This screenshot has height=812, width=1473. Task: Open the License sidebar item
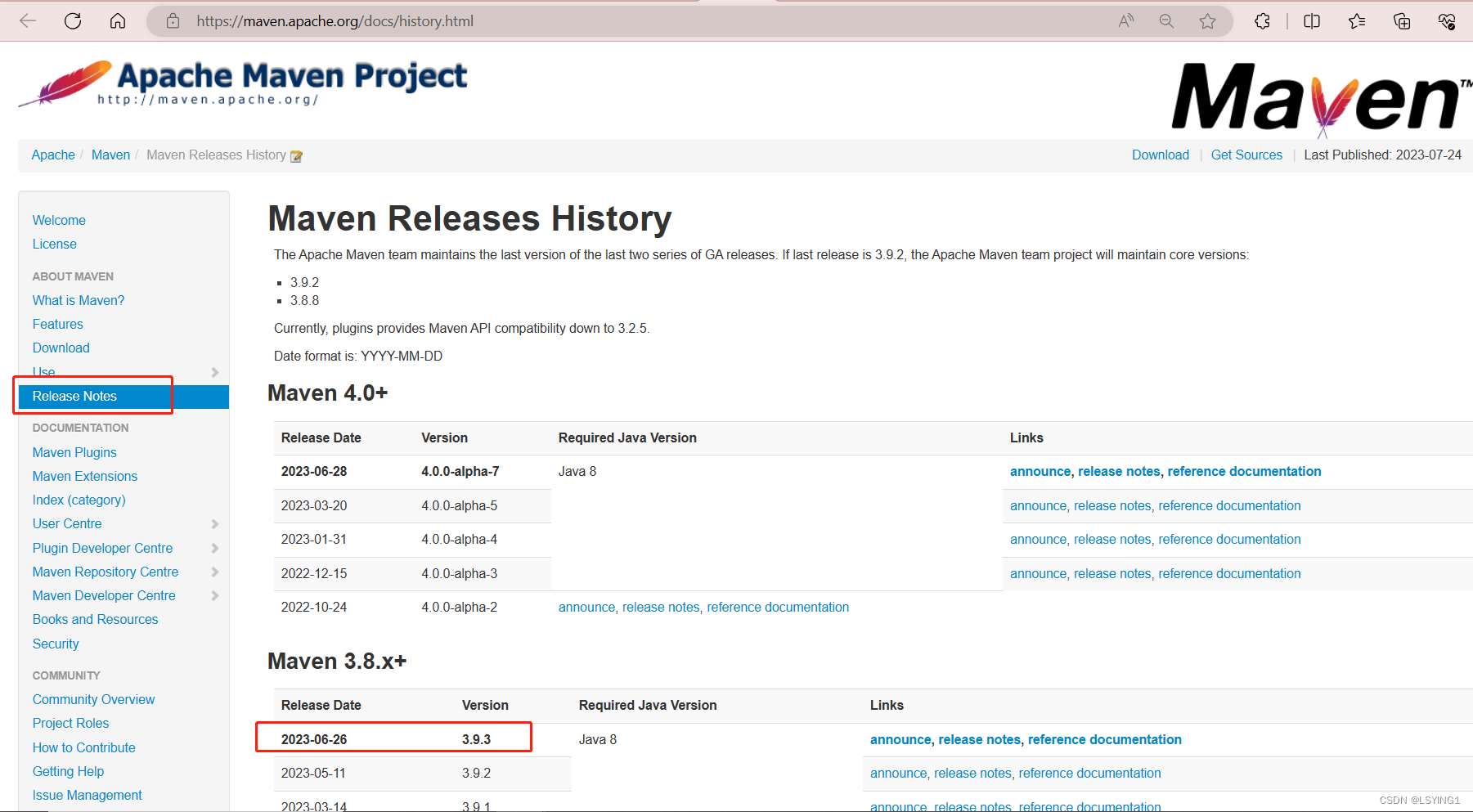pos(55,244)
